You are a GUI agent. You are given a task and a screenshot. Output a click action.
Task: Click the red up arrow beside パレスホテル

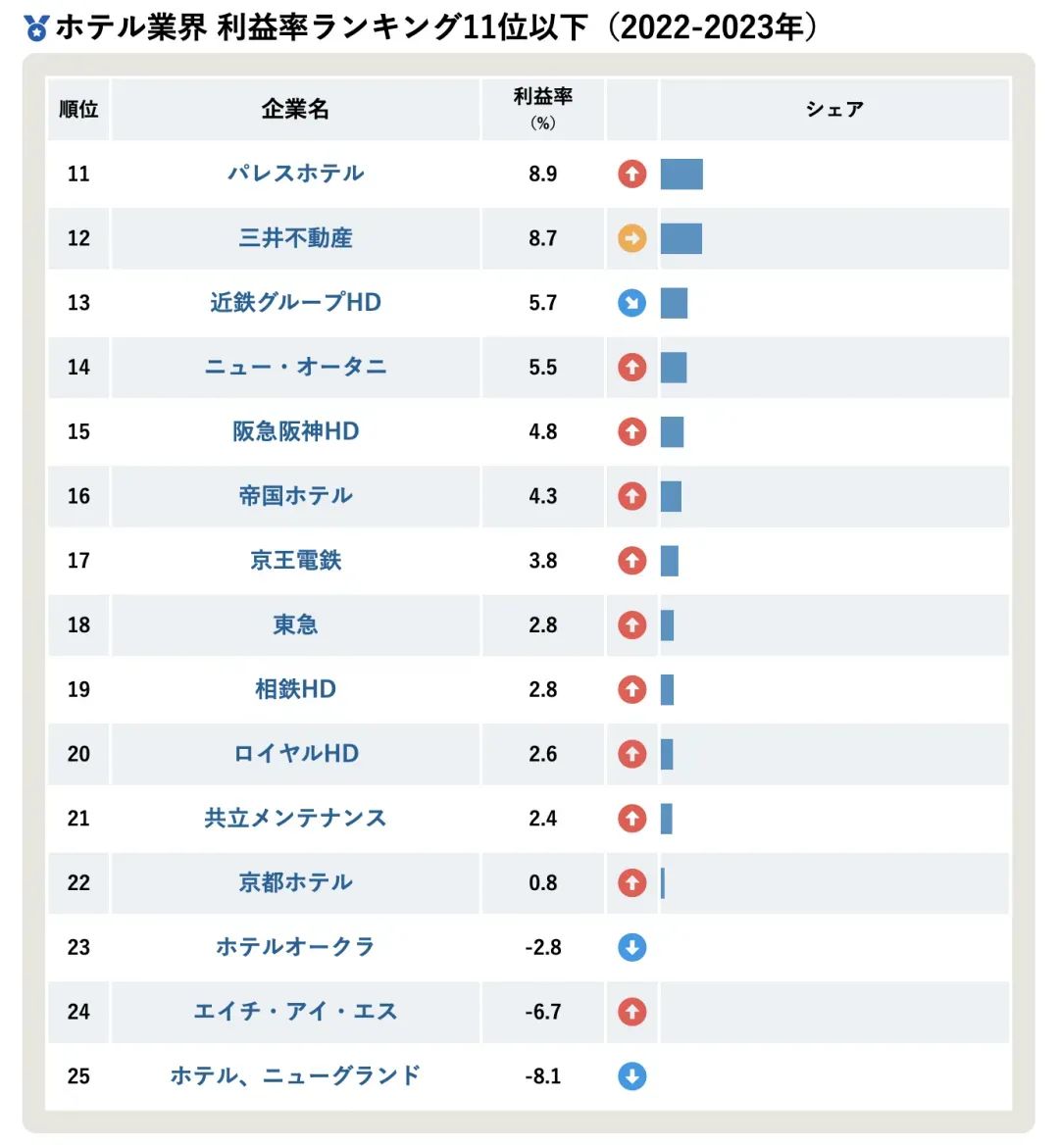click(x=632, y=174)
